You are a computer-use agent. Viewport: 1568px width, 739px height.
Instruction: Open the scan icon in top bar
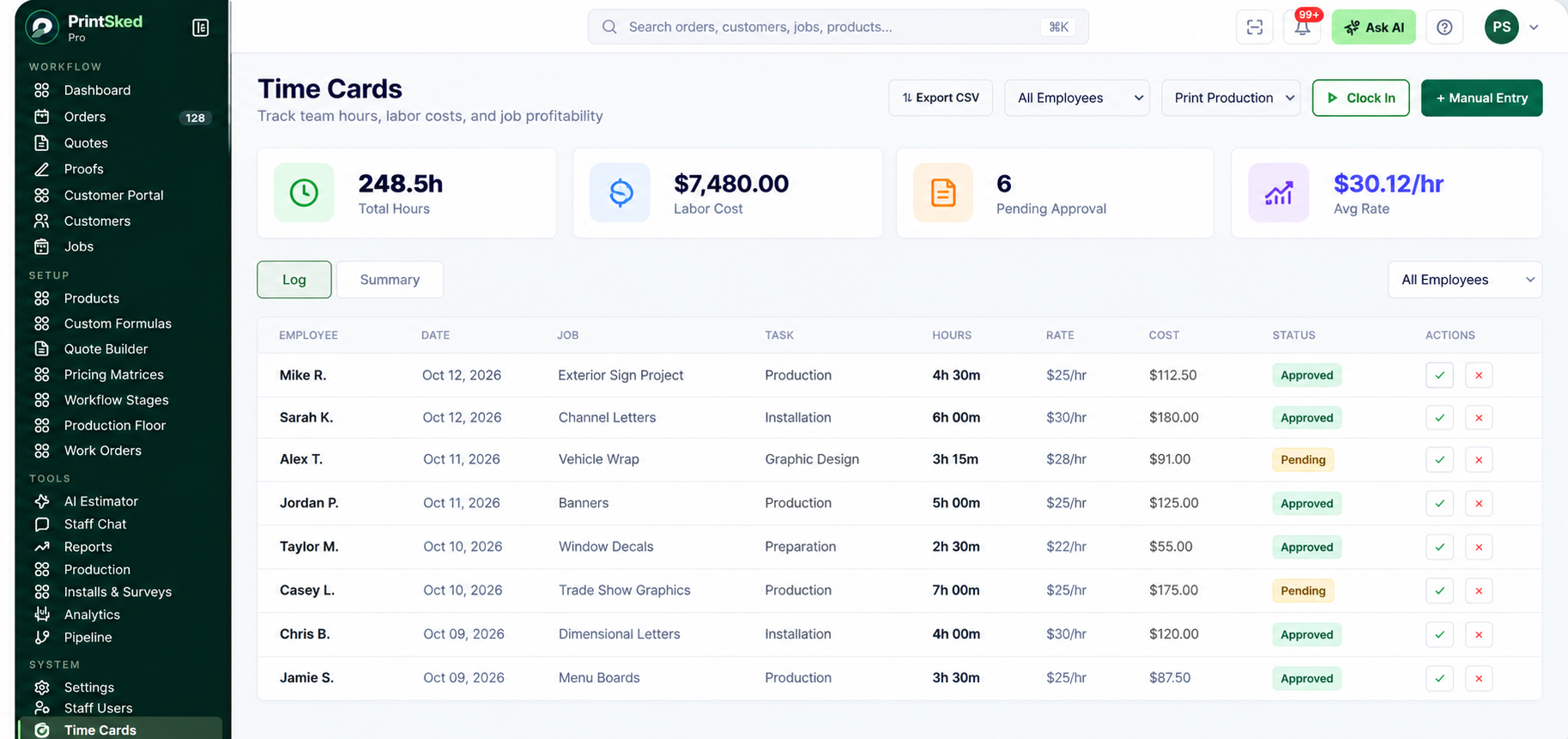point(1255,27)
